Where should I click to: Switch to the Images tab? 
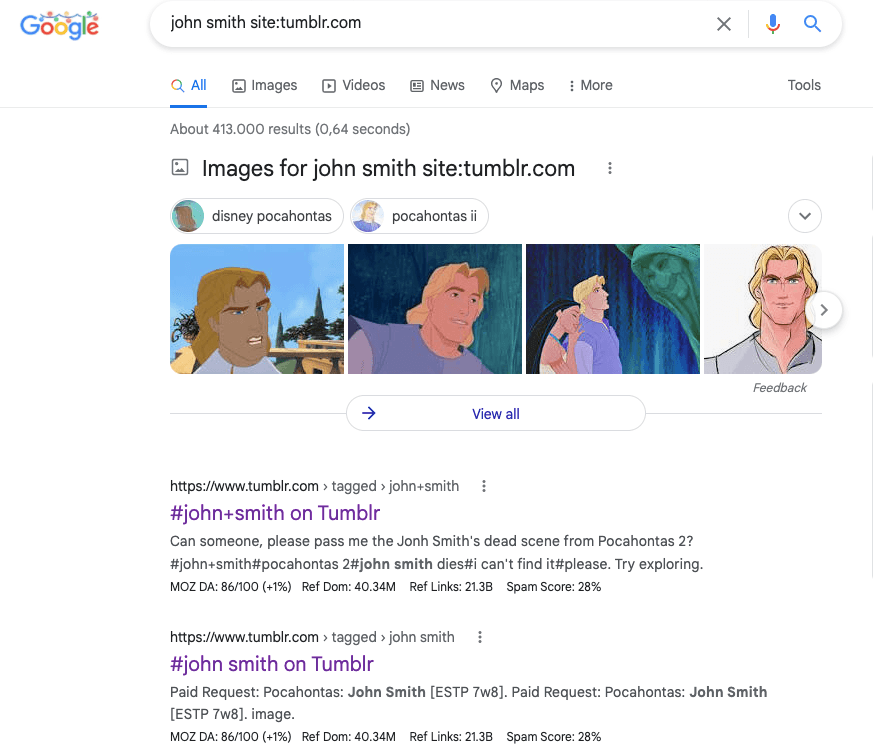point(264,85)
